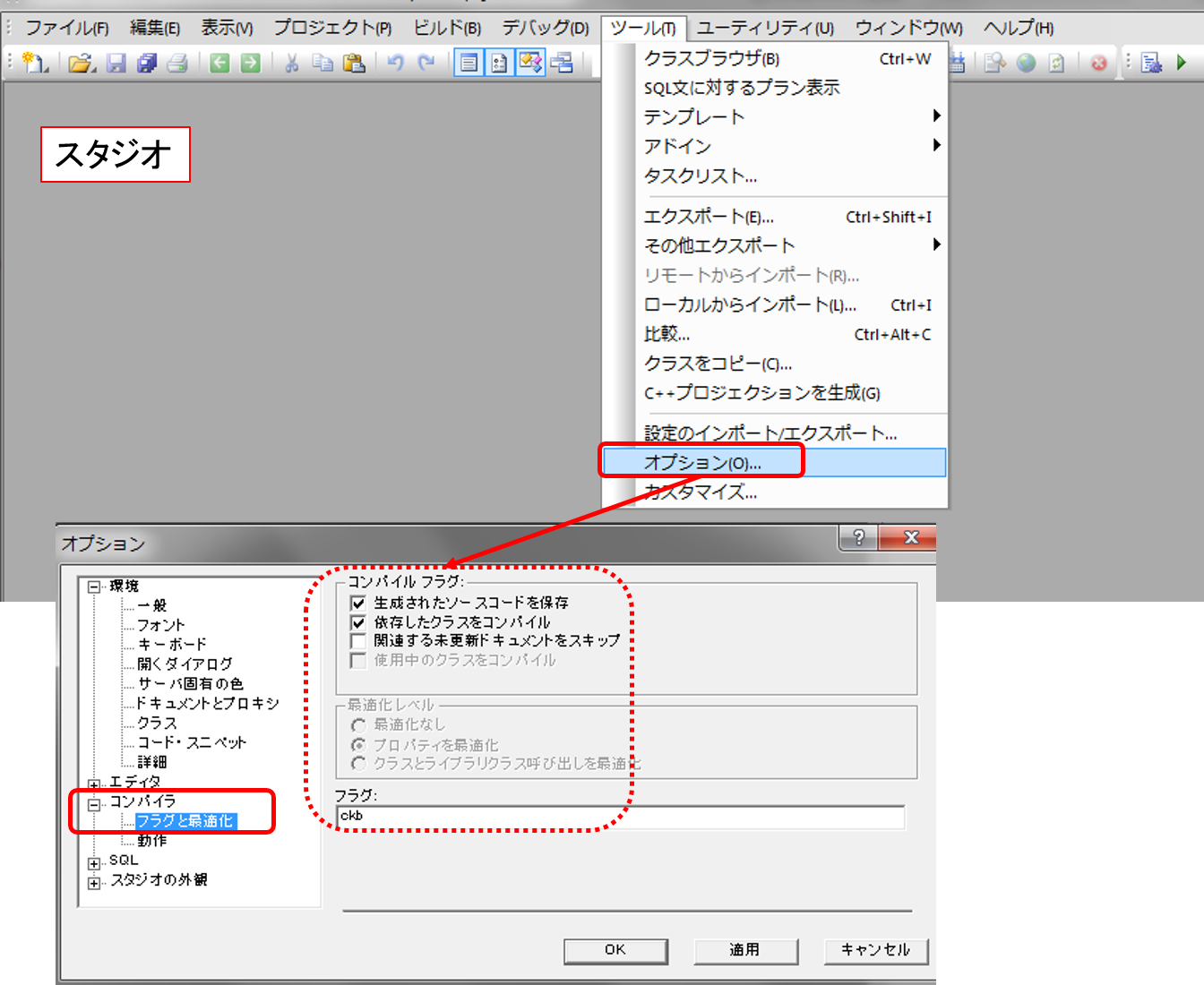Click the キャンセル button
1204x985 pixels.
pyautogui.click(x=875, y=950)
